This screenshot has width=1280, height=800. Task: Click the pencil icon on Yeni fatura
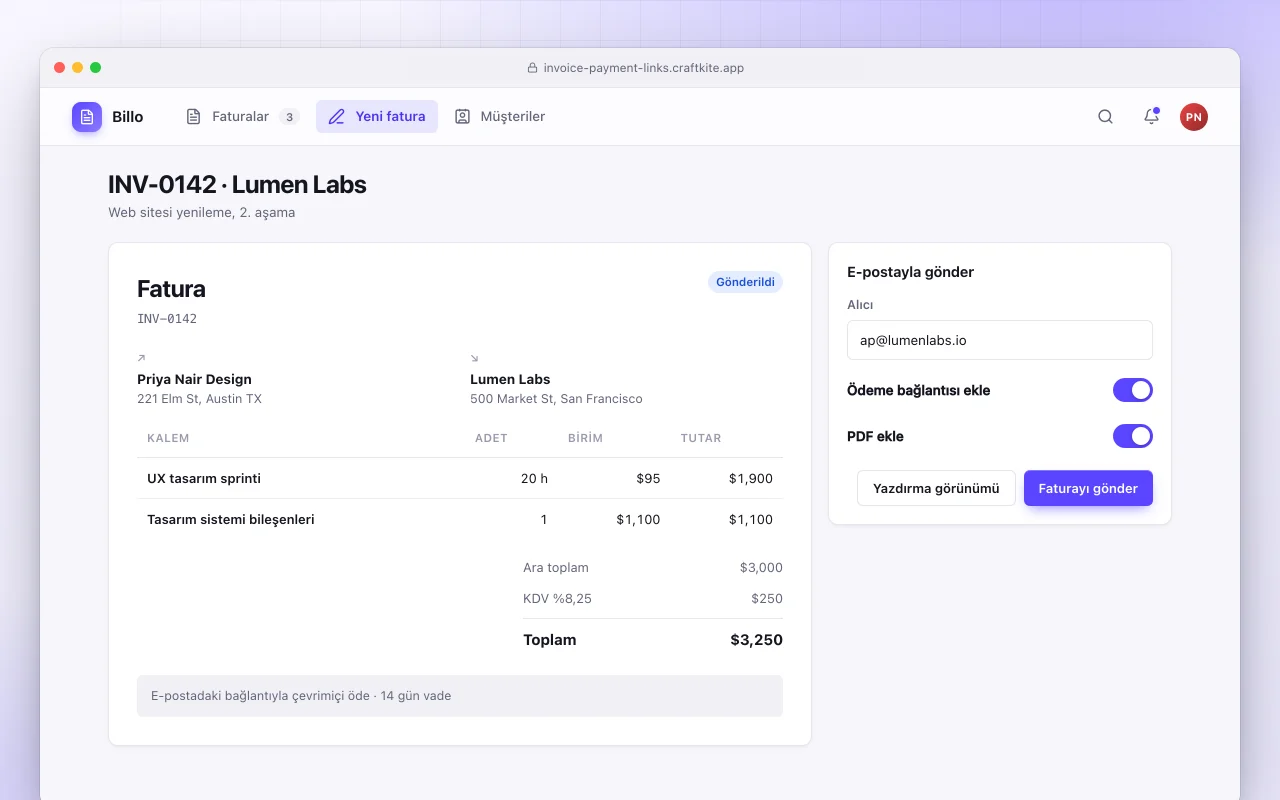pos(337,117)
